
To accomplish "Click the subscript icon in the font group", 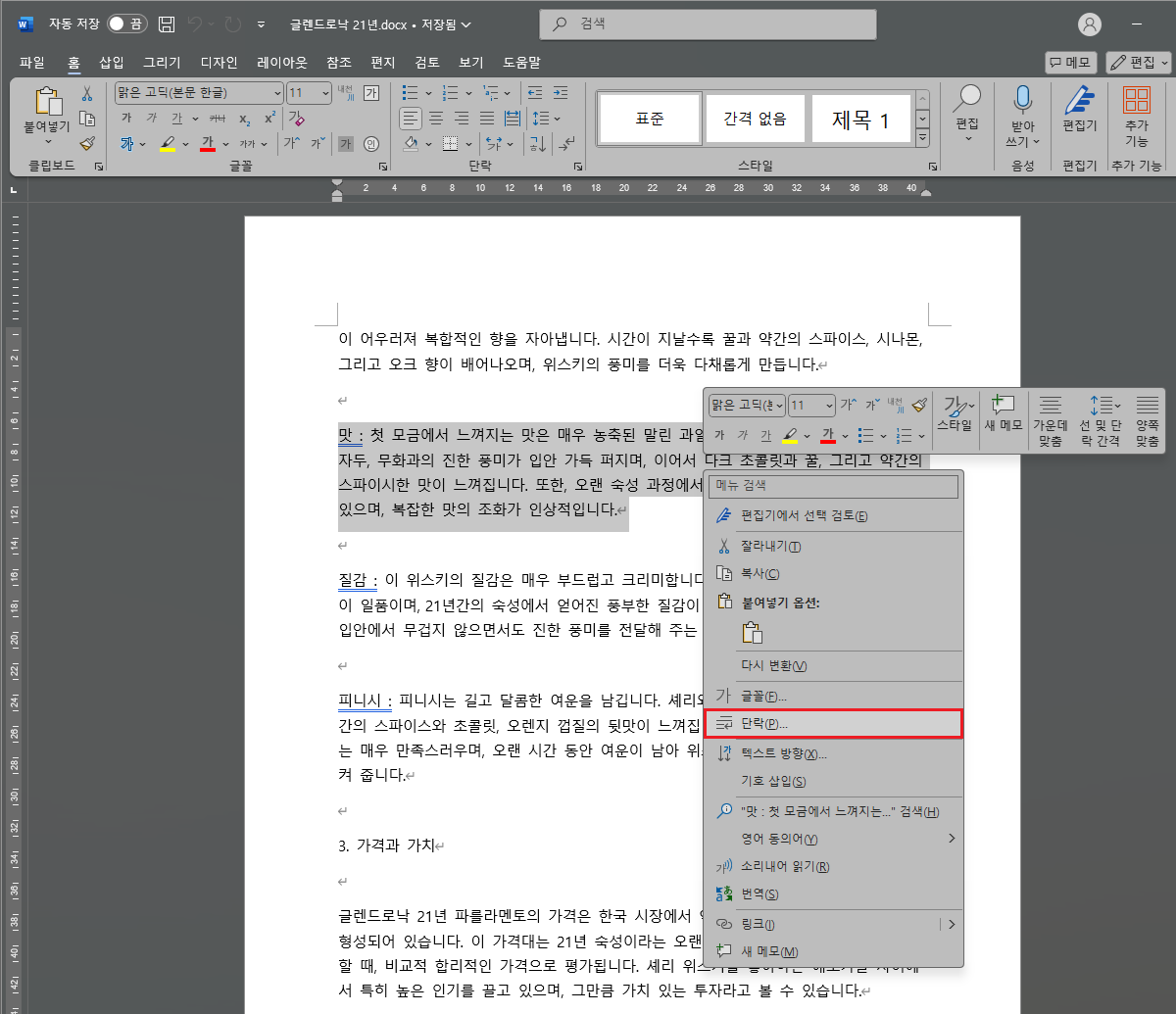I will tap(247, 120).
